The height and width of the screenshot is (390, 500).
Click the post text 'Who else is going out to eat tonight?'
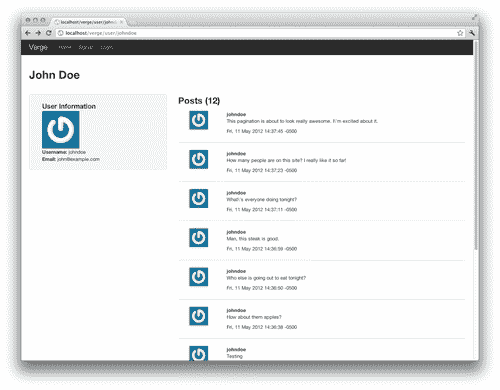(266, 278)
